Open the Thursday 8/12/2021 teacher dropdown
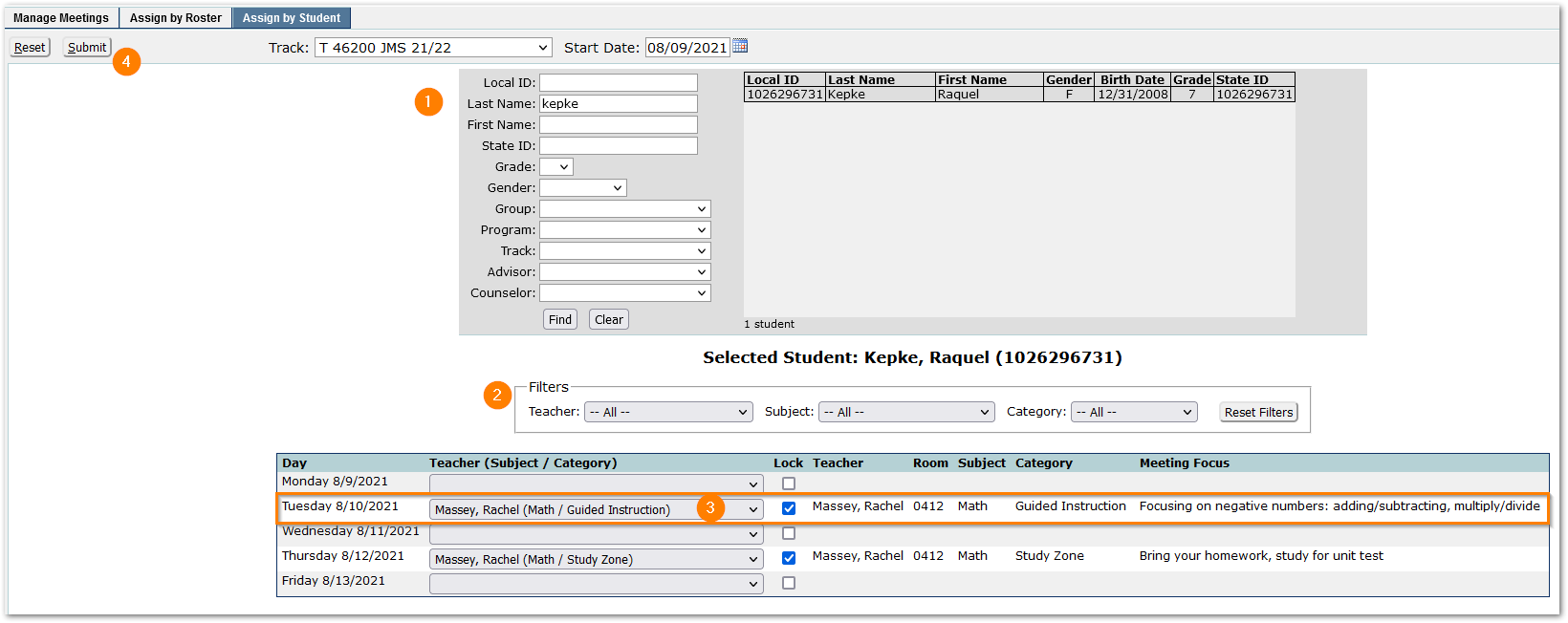Viewport: 1568px width, 623px height. [x=597, y=559]
